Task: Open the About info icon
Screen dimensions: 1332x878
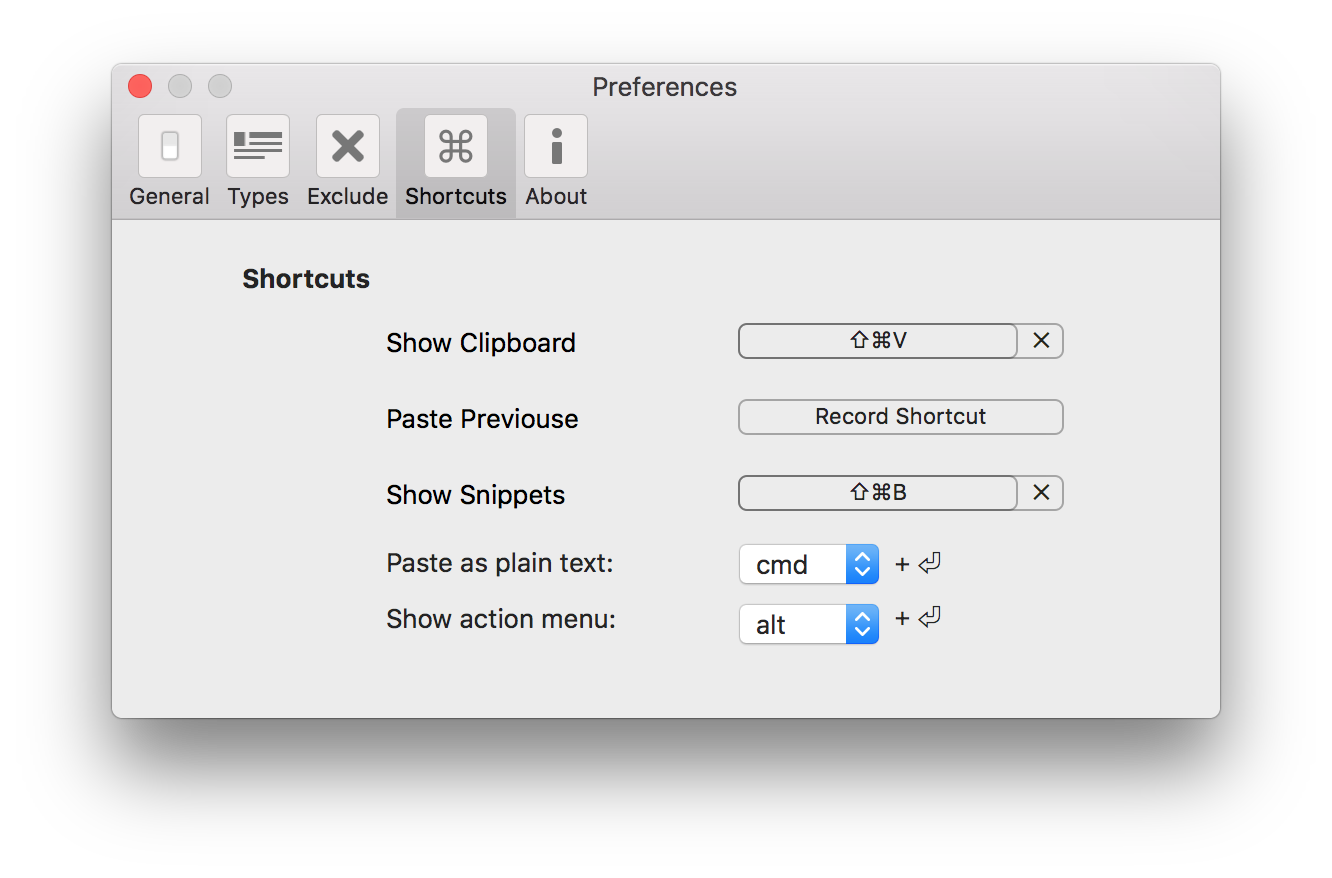Action: (556, 146)
